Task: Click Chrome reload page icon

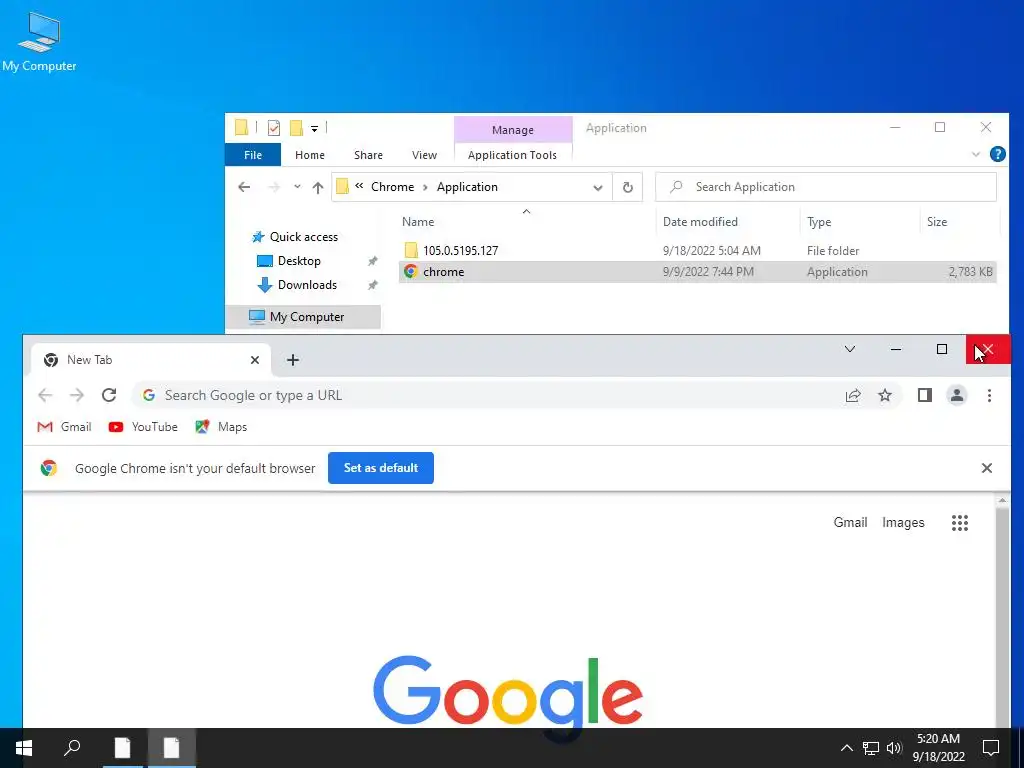Action: click(x=109, y=395)
